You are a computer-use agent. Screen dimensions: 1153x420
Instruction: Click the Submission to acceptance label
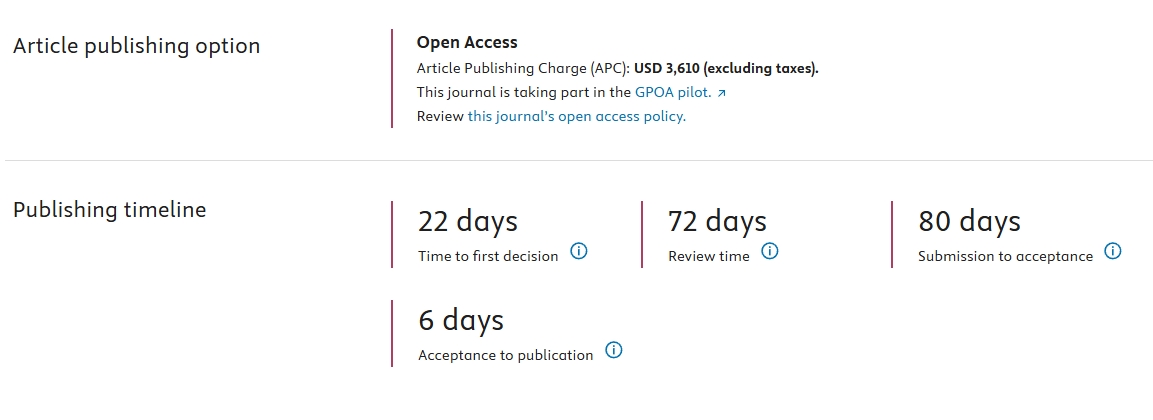tap(1005, 256)
